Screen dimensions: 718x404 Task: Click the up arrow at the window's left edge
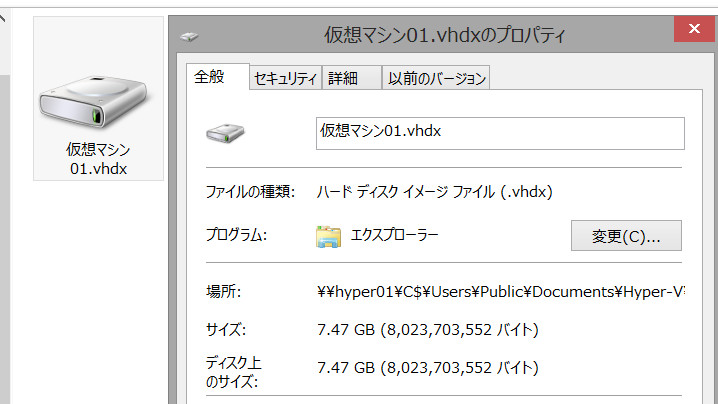coord(4,14)
